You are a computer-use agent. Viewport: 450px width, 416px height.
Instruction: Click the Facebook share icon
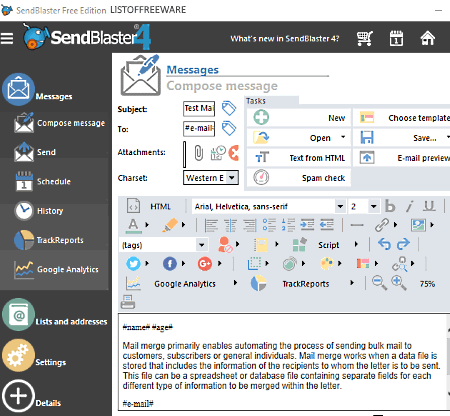tap(170, 264)
